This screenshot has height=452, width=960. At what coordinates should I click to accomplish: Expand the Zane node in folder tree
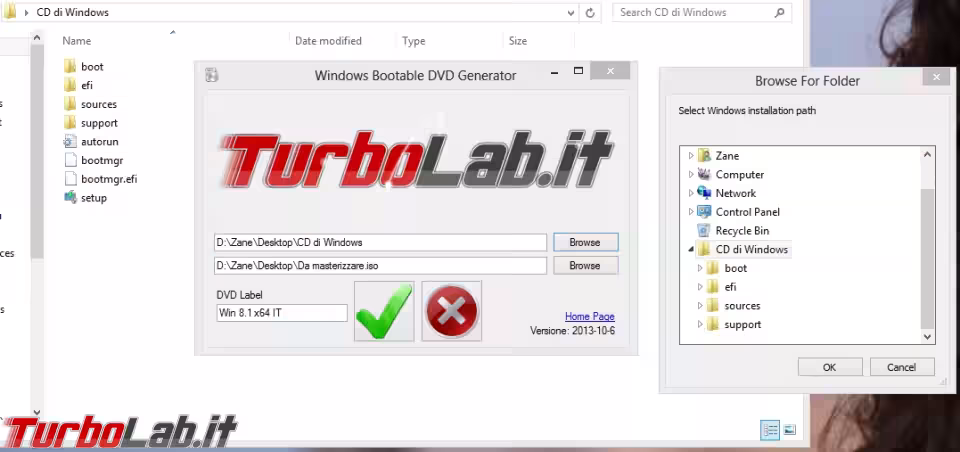click(x=691, y=156)
